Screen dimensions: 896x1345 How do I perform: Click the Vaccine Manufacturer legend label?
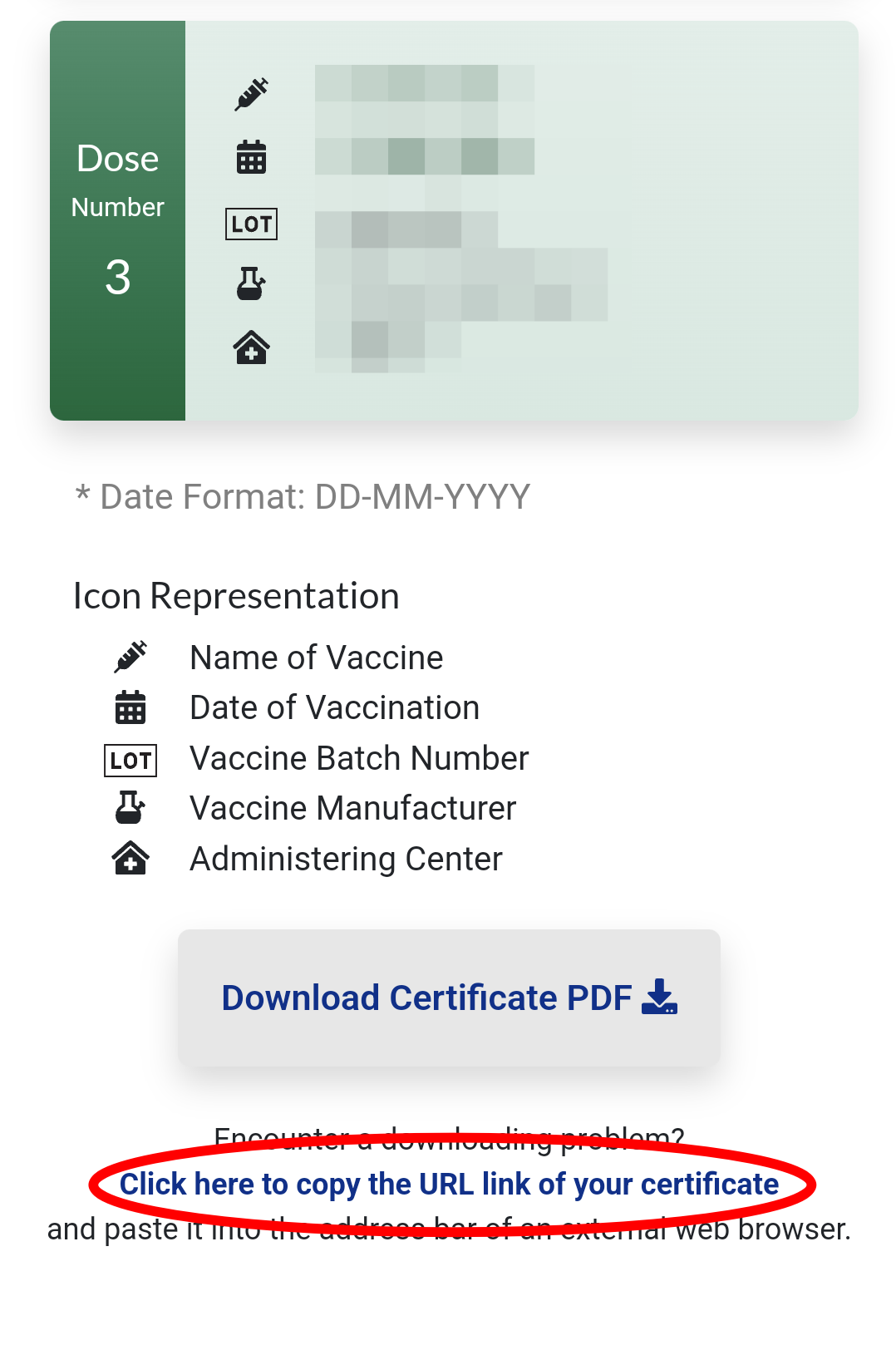352,808
